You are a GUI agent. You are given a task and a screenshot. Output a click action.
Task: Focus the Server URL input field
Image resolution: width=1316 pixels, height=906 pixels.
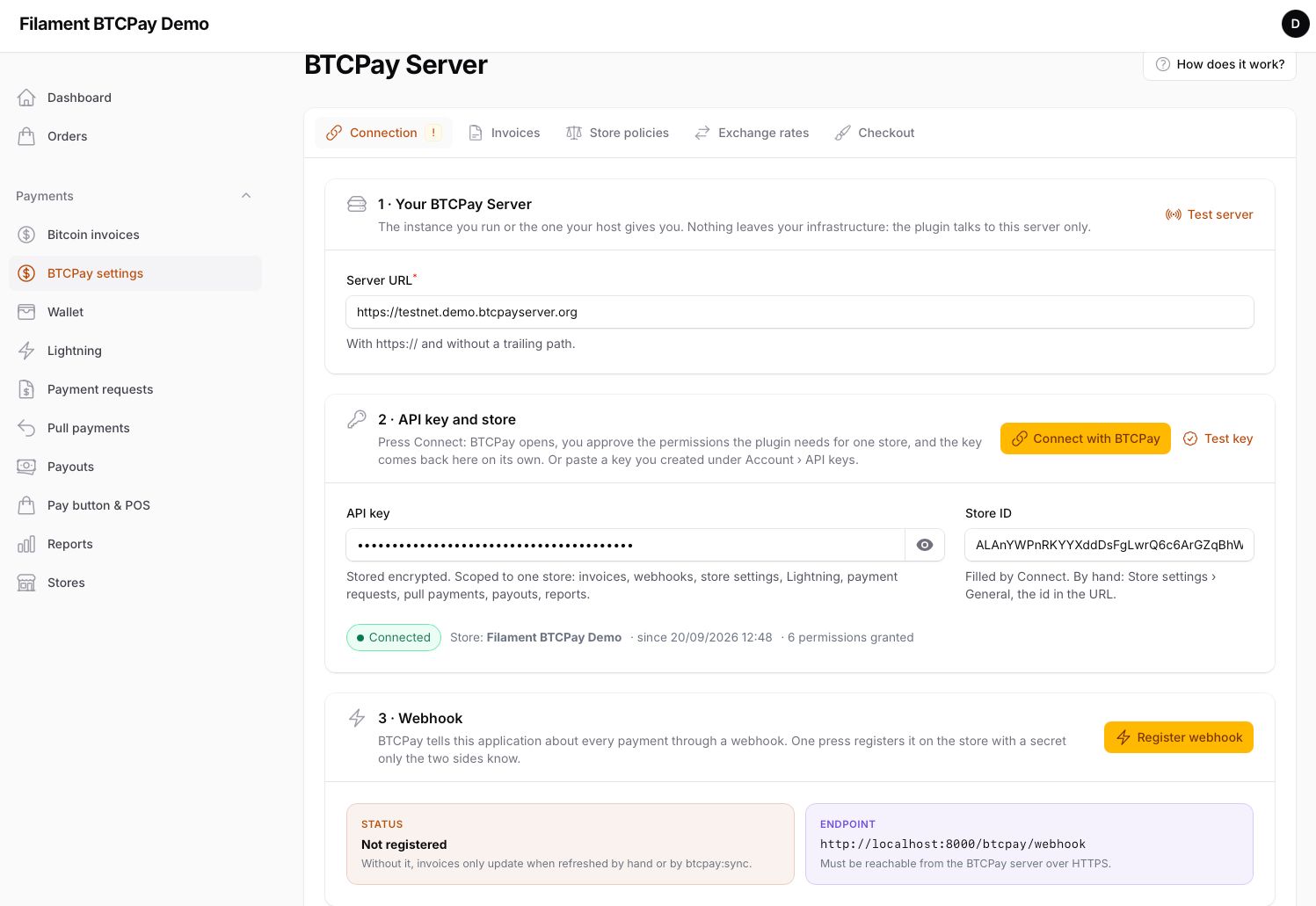[800, 312]
